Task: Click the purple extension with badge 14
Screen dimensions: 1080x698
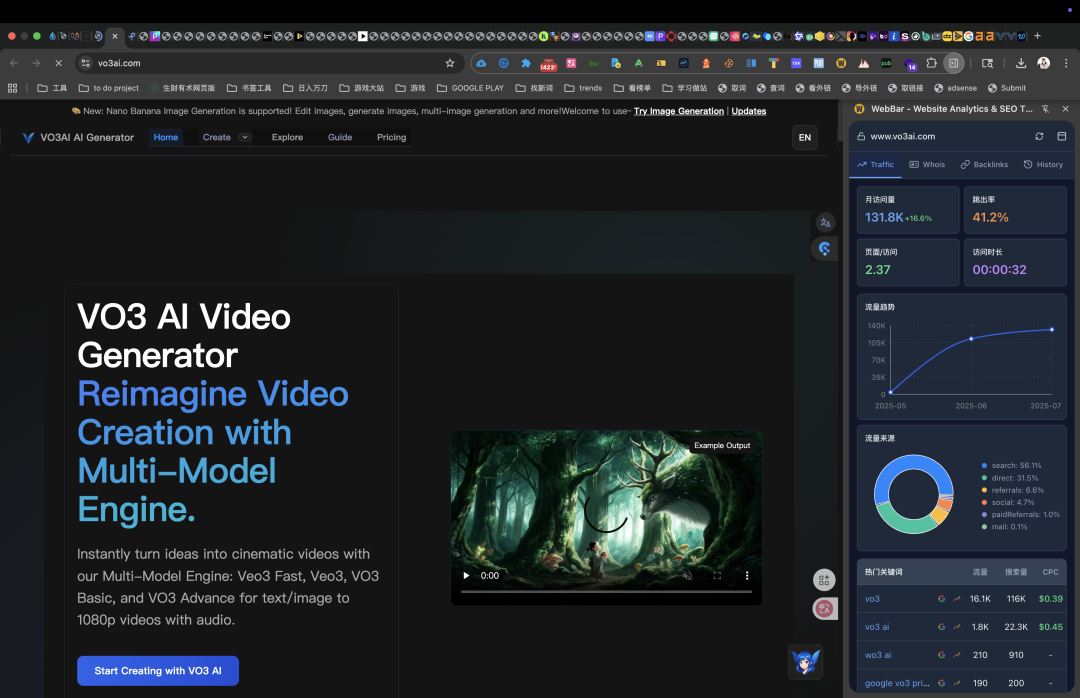Action: tap(909, 63)
